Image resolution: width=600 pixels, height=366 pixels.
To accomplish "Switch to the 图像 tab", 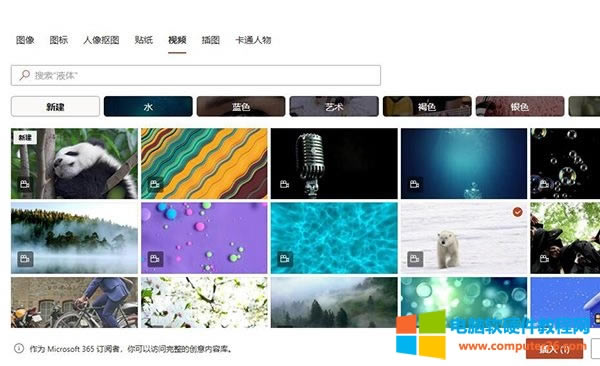I will click(25, 40).
